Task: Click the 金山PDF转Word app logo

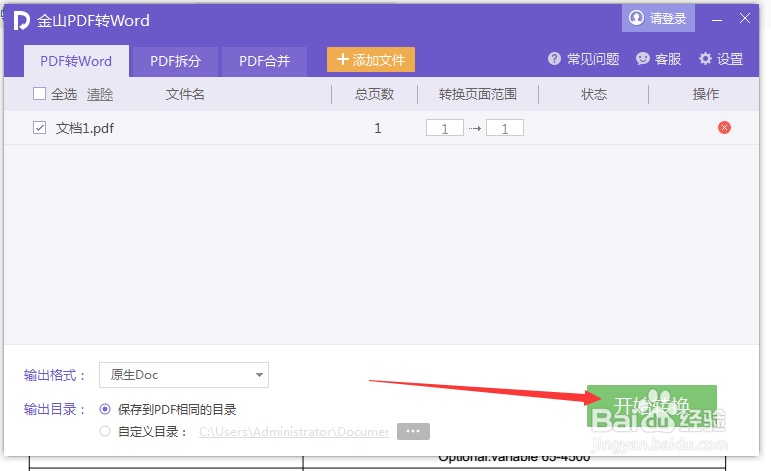Action: click(21, 21)
